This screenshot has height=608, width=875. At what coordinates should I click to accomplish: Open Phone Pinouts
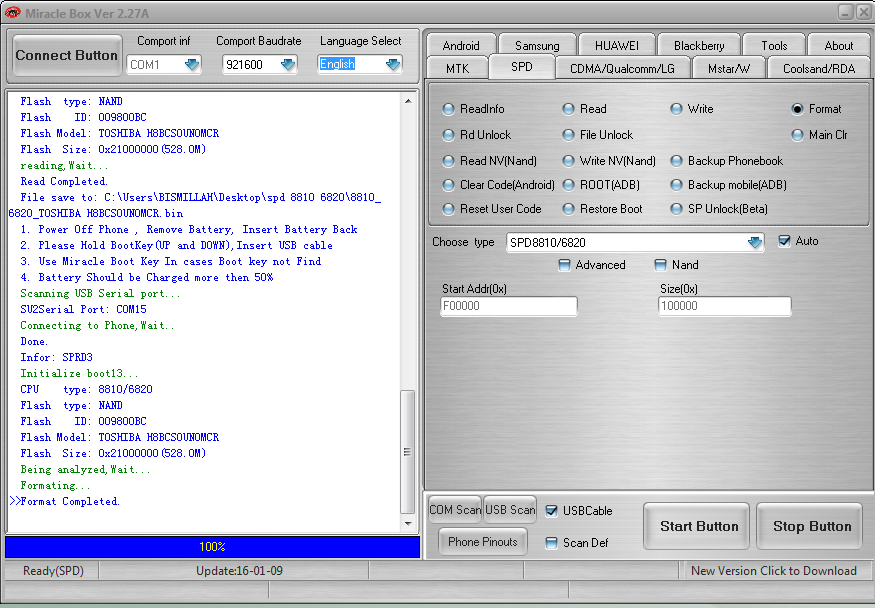tap(483, 542)
